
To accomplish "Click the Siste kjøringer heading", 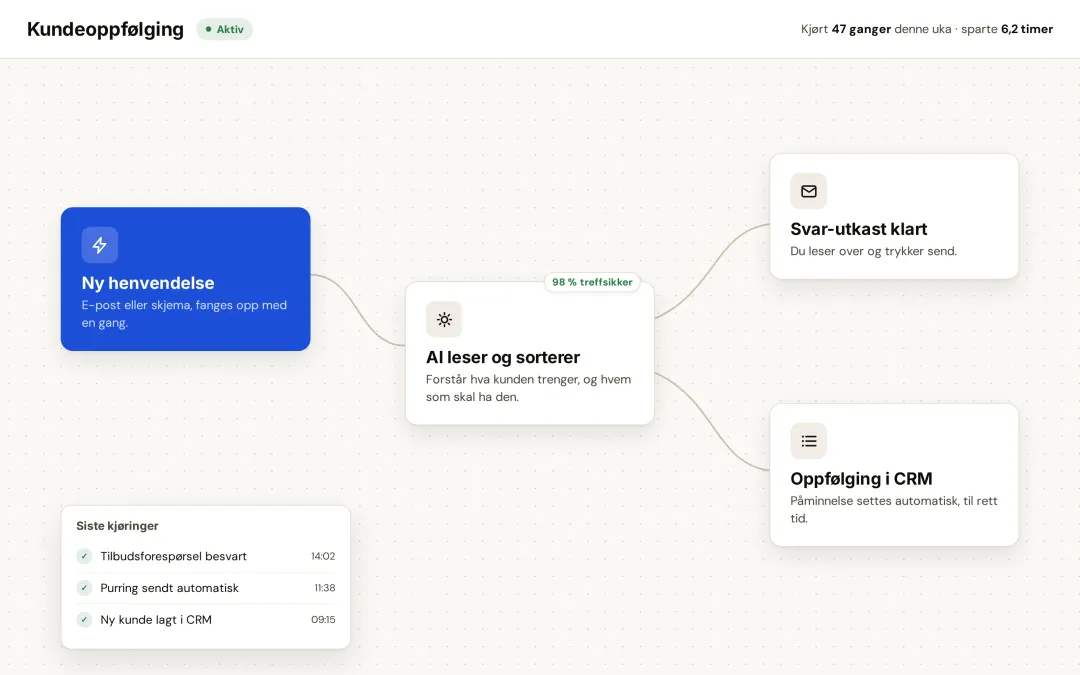I will [117, 526].
